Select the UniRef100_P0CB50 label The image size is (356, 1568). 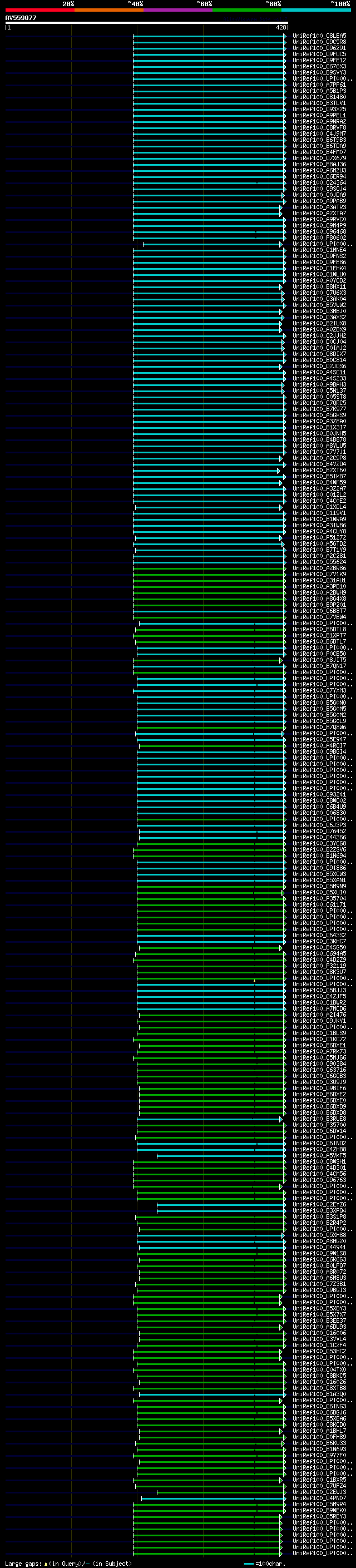coord(319,654)
